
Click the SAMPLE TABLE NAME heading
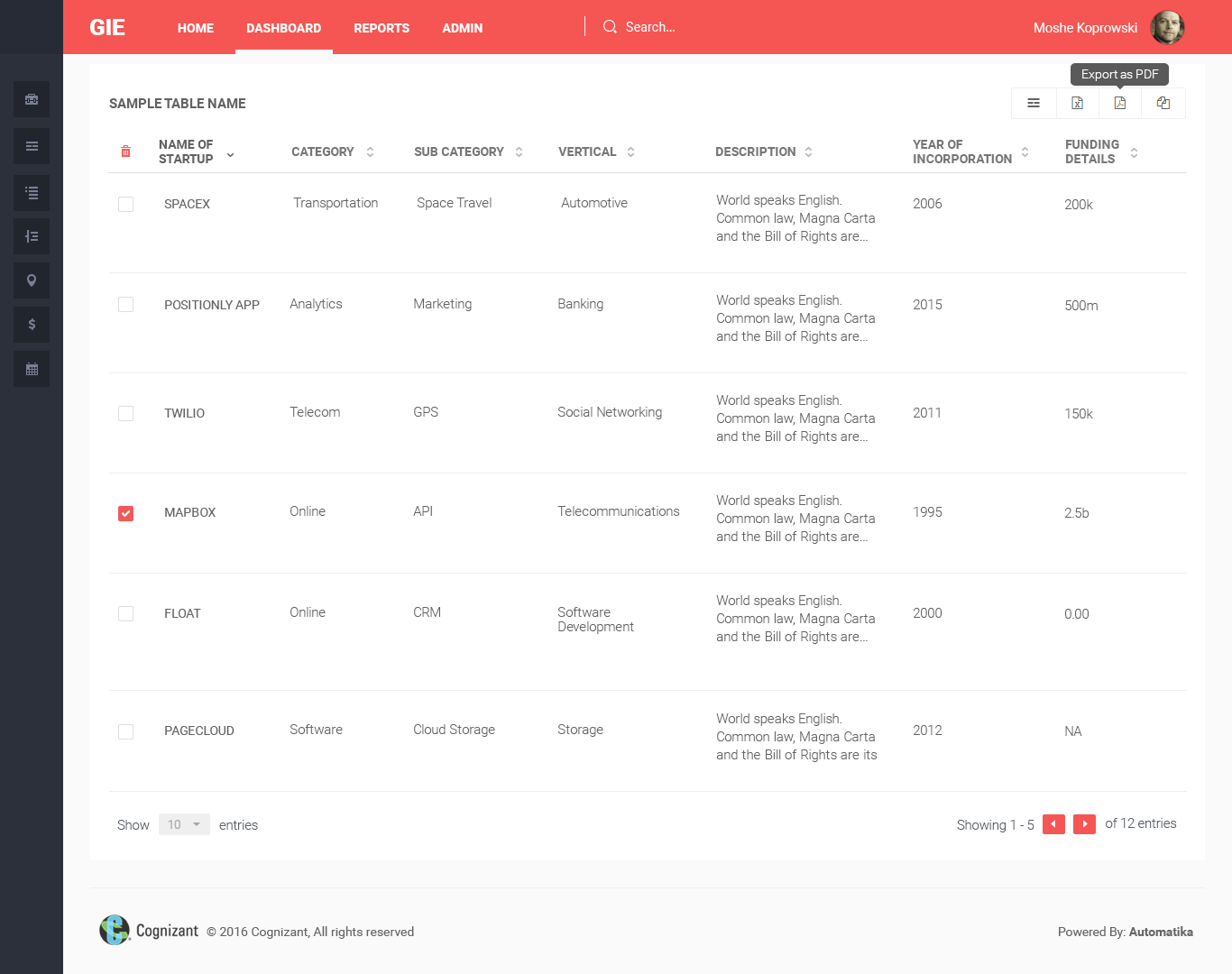pyautogui.click(x=178, y=104)
